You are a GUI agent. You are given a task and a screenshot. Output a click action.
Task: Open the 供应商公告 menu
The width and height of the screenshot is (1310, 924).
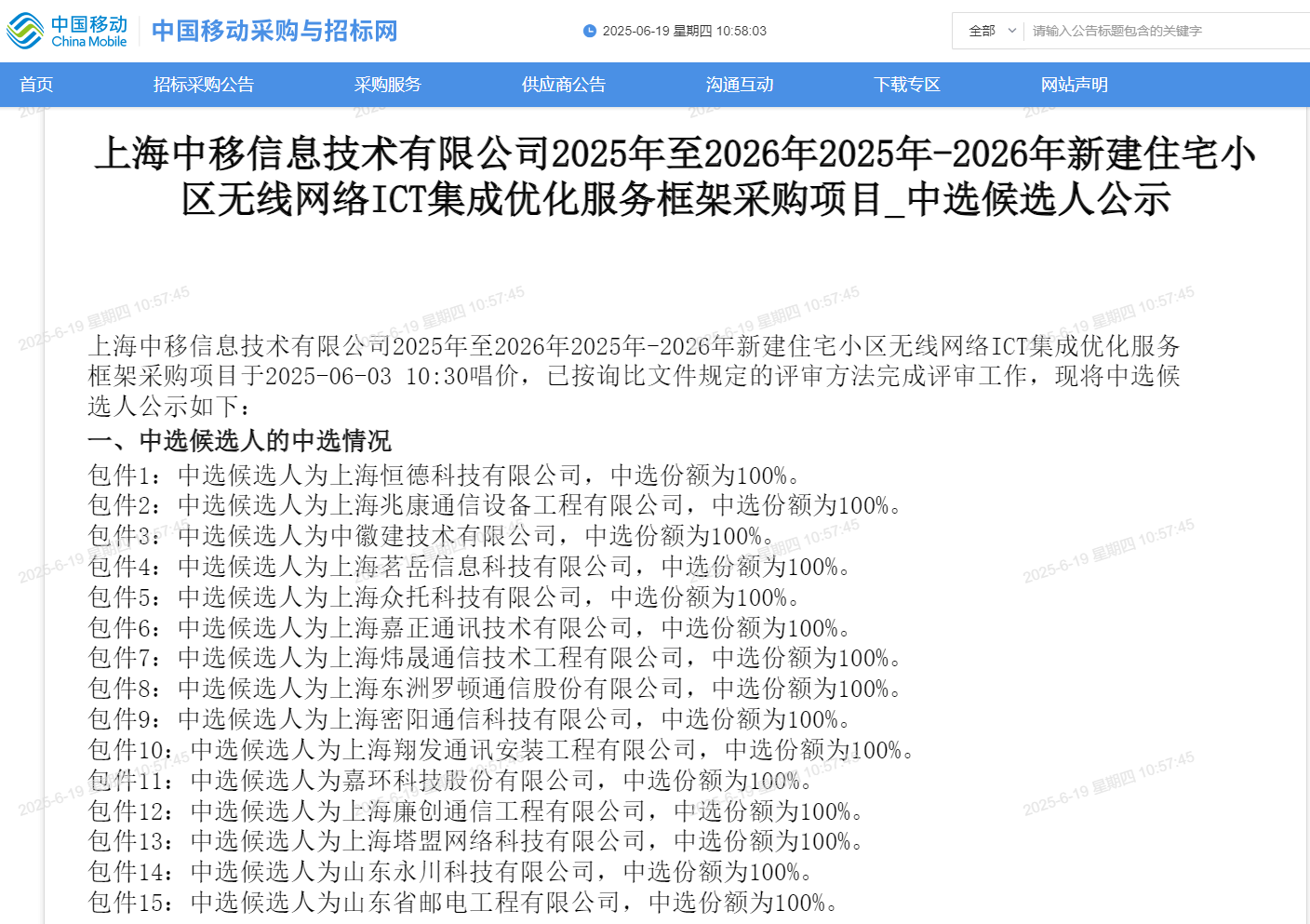click(564, 85)
